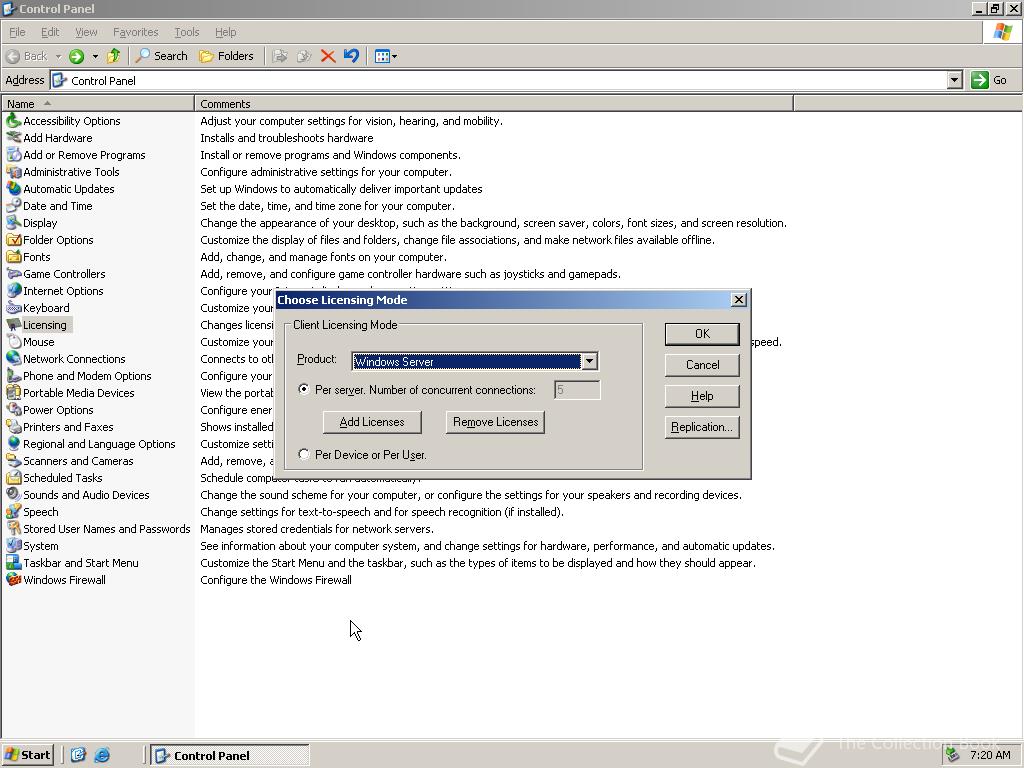Select the Printers and Faxes icon
Image resolution: width=1024 pixels, height=768 pixels.
pos(14,426)
